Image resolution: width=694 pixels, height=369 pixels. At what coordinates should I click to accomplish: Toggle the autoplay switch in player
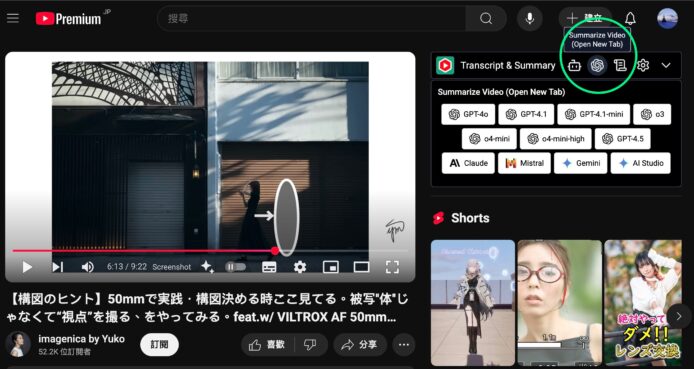(235, 267)
